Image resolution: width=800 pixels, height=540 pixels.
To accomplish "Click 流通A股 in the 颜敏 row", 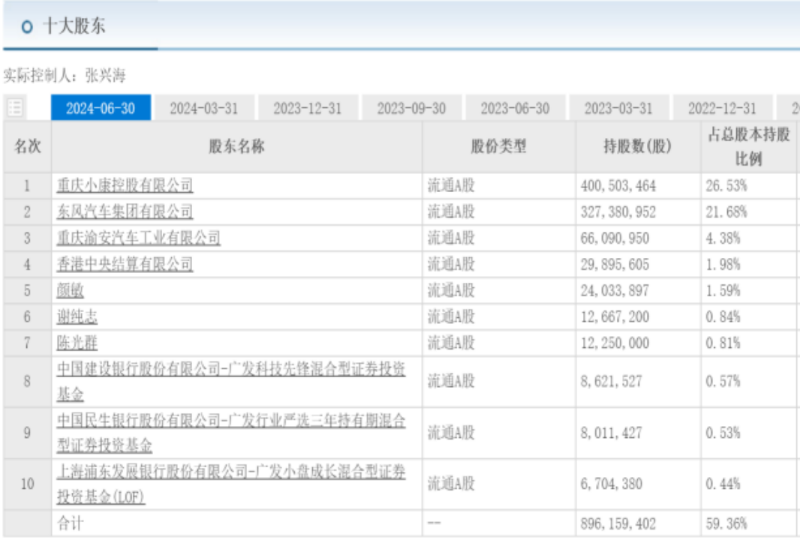I will pyautogui.click(x=451, y=290).
